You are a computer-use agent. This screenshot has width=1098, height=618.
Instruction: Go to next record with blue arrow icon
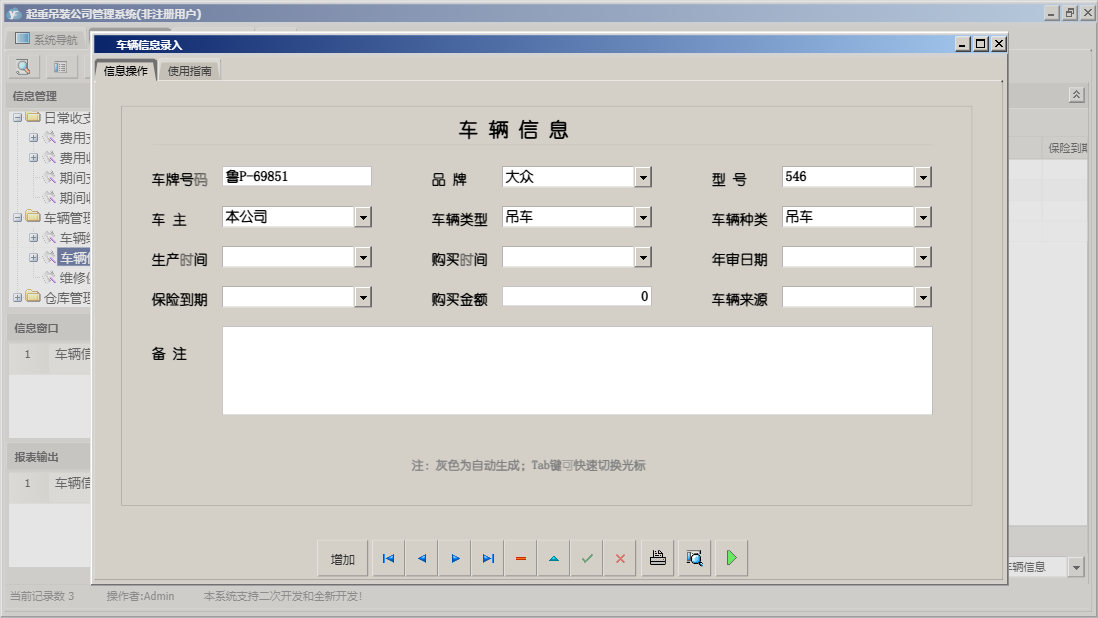pyautogui.click(x=454, y=558)
